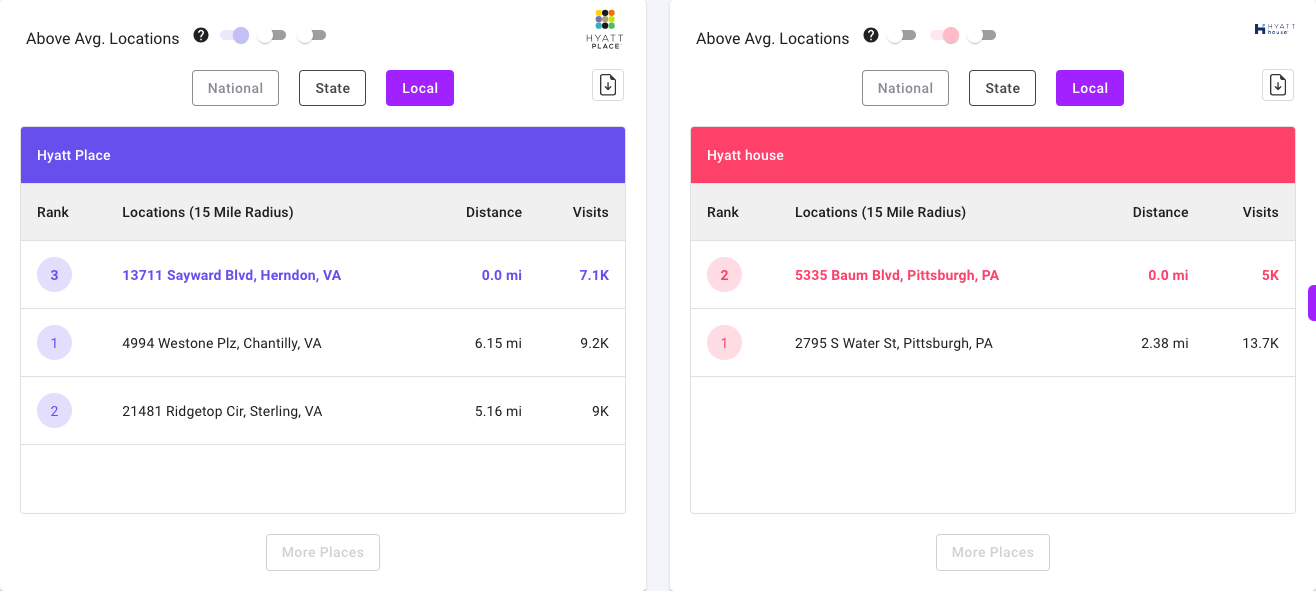Viewport: 1316px width, 591px height.
Task: Click the help icon in Hyatt house panel
Action: click(871, 35)
